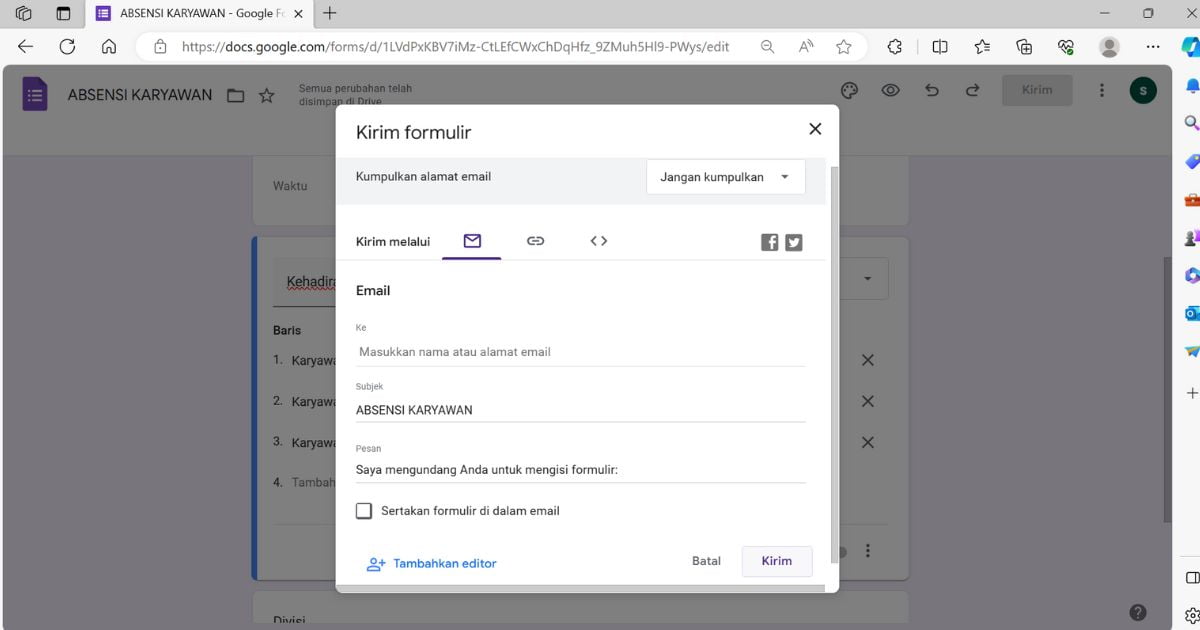Click the Kirim button in the header

(x=1037, y=90)
